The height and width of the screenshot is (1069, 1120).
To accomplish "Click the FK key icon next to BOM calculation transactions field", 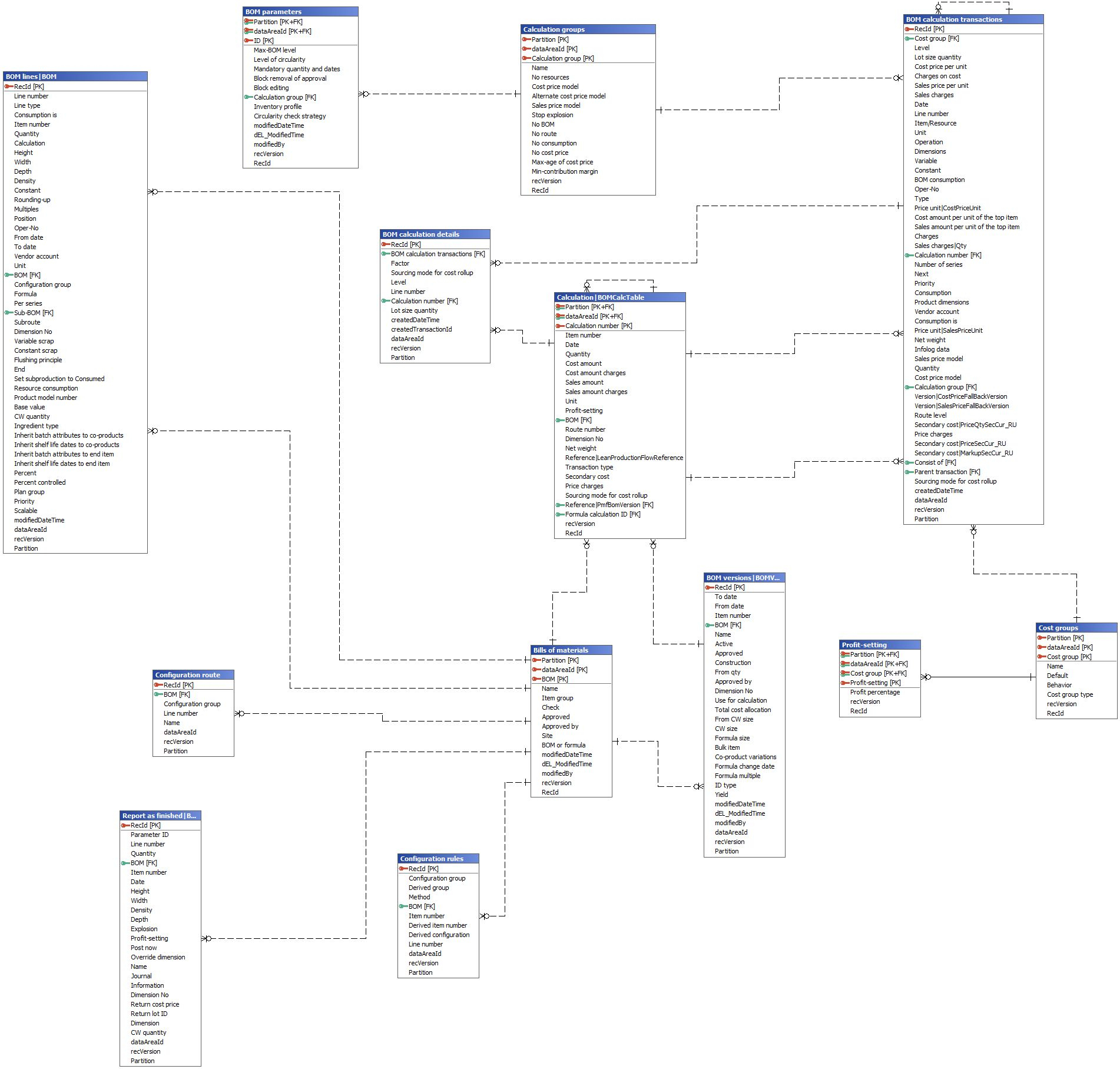I will 385,254.
